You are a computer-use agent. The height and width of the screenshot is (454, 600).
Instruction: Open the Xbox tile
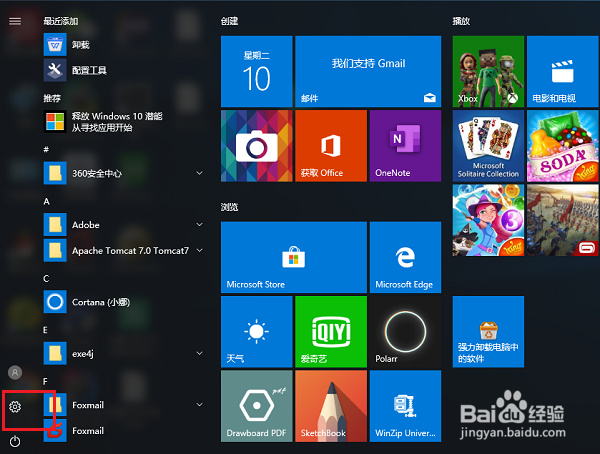pyautogui.click(x=488, y=71)
